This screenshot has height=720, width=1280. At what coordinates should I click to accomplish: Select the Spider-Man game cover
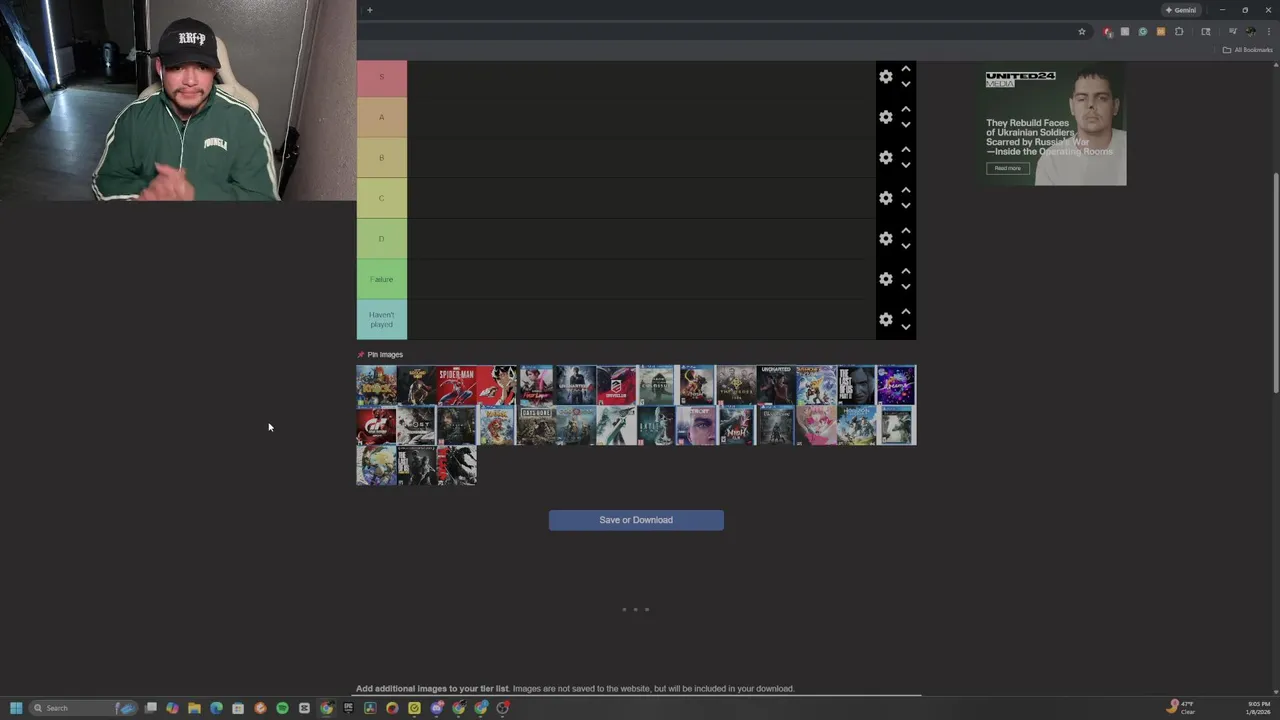tap(456, 385)
